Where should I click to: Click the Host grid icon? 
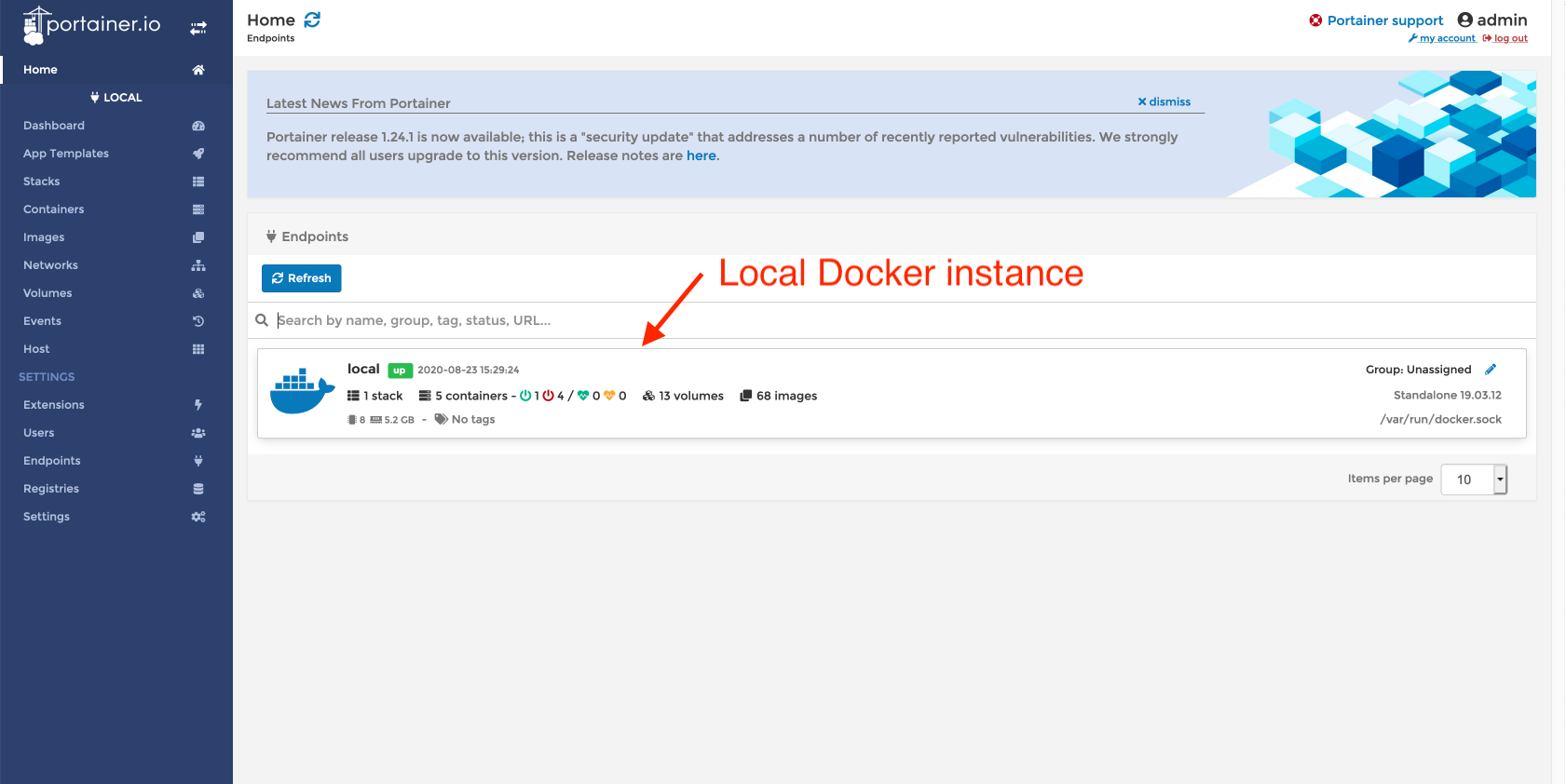[198, 349]
